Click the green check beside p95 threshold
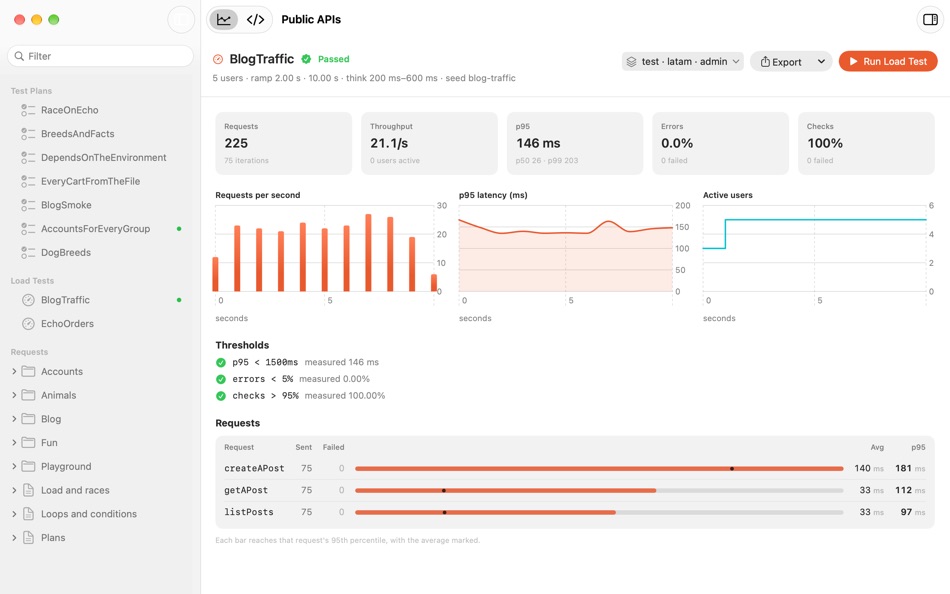The width and height of the screenshot is (950, 594). 221,362
